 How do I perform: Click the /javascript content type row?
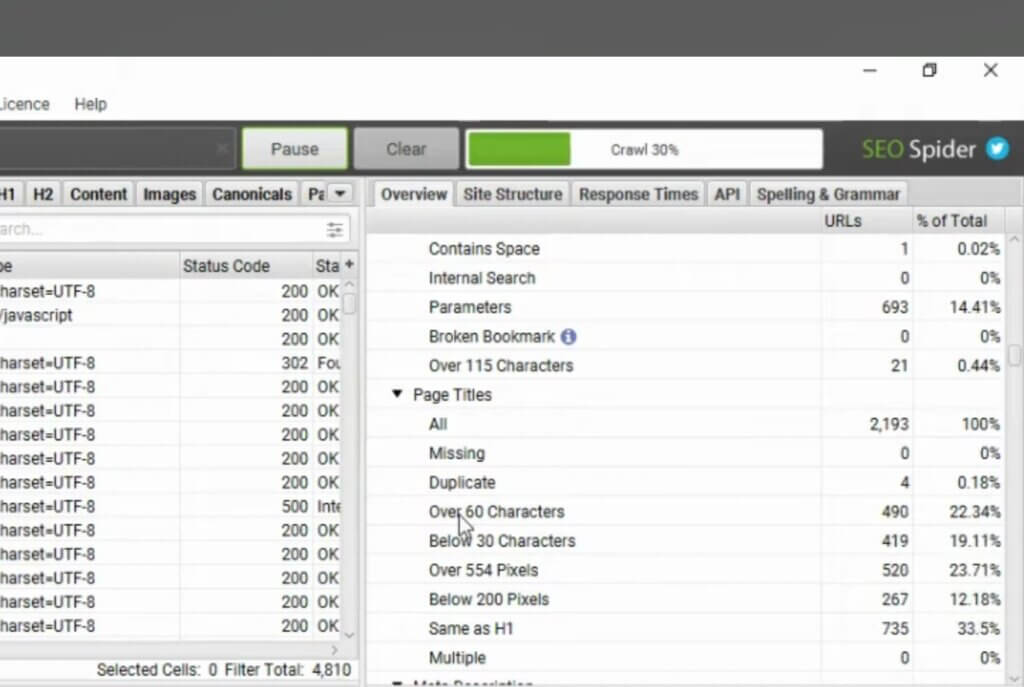pos(170,315)
